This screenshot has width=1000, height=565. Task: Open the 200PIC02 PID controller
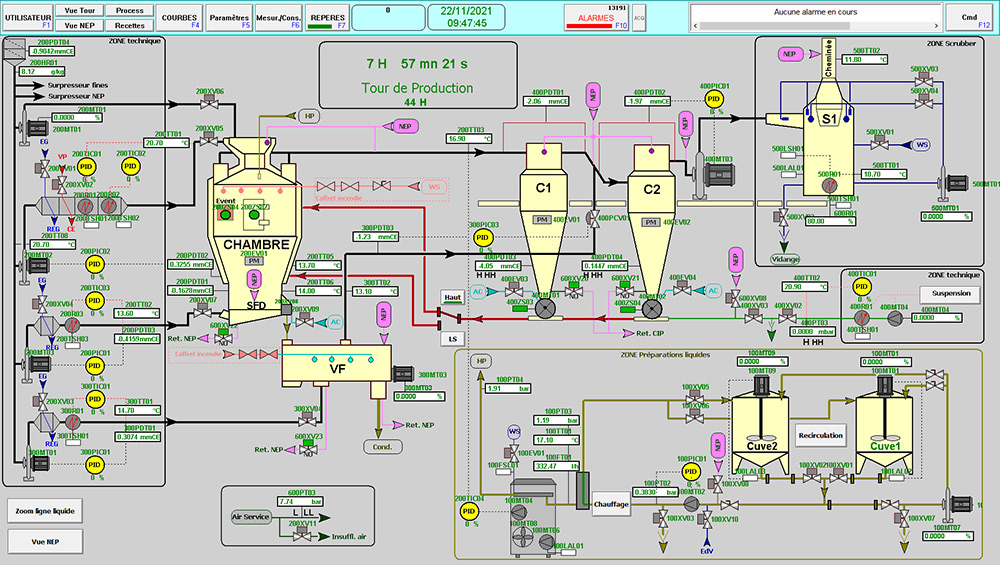coord(94,264)
